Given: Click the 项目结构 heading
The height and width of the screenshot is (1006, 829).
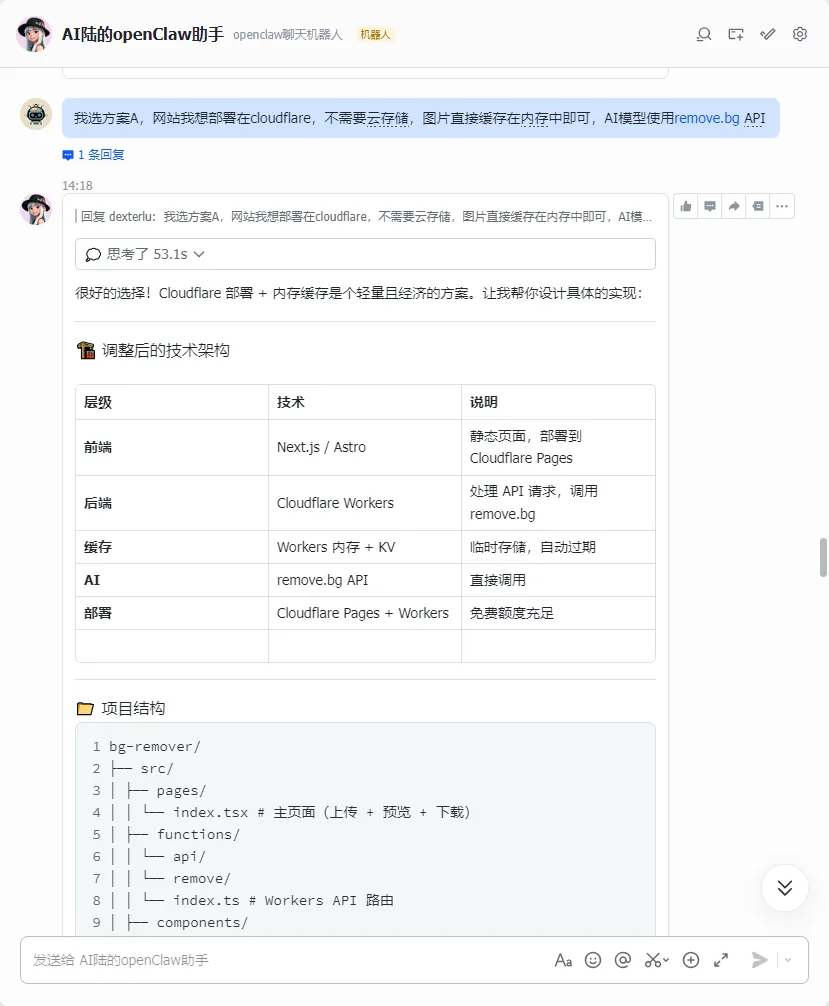Looking at the screenshot, I should click(133, 708).
